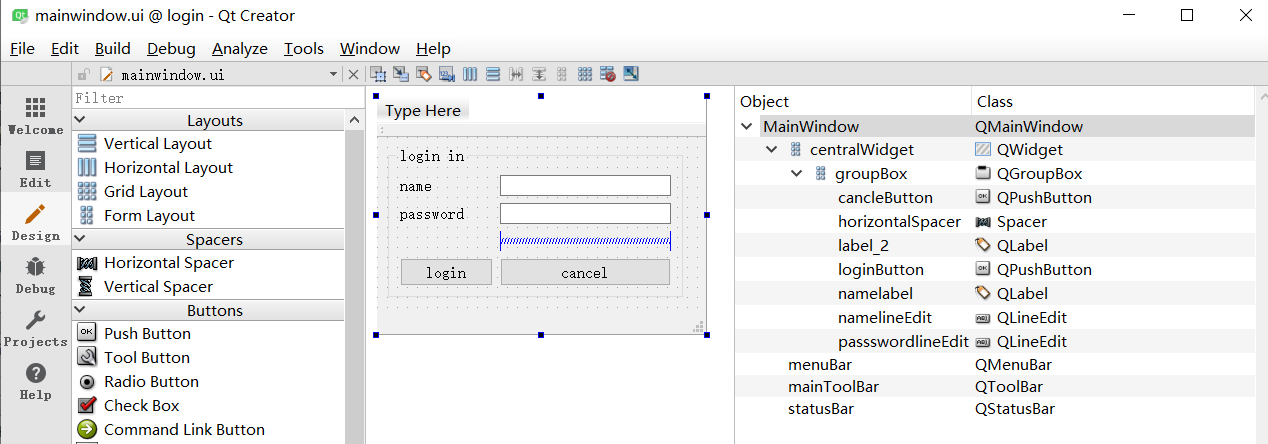Viewport: 1268px width, 444px height.
Task: Pick Vertical Layout in widget box
Action: point(158,144)
